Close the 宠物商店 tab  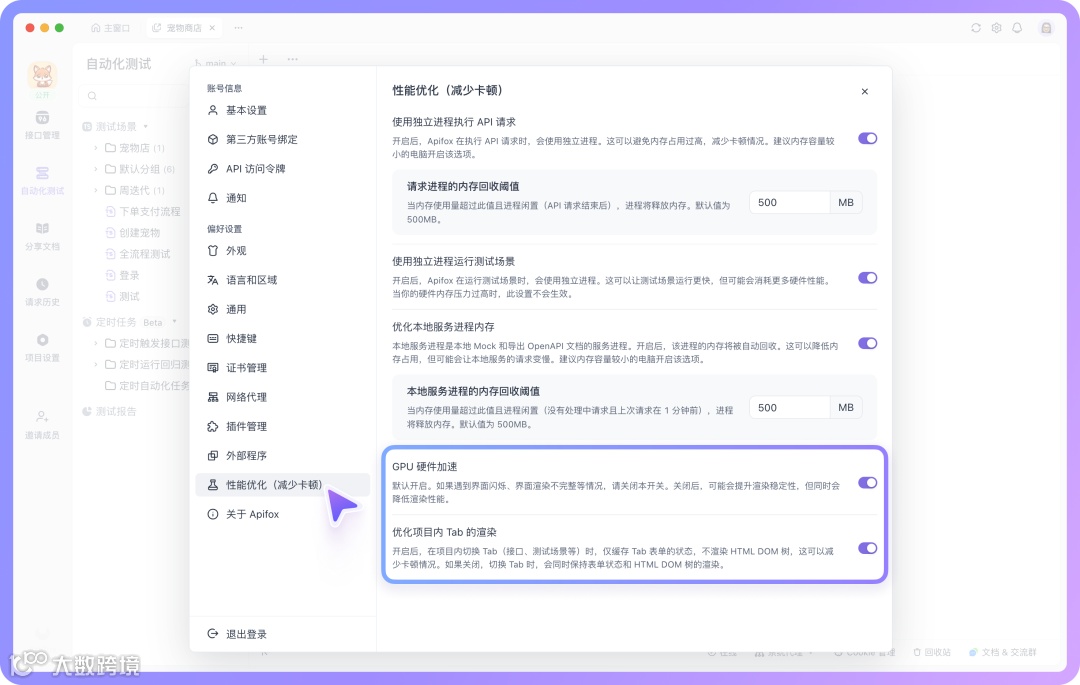pyautogui.click(x=212, y=28)
